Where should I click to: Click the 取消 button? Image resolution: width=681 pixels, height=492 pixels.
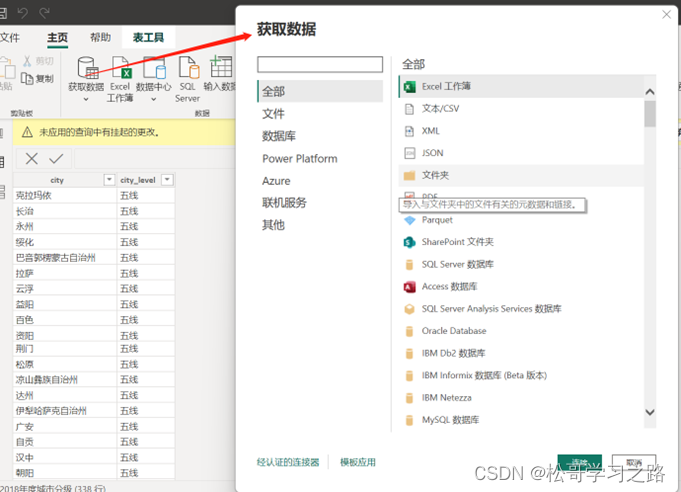click(x=634, y=462)
